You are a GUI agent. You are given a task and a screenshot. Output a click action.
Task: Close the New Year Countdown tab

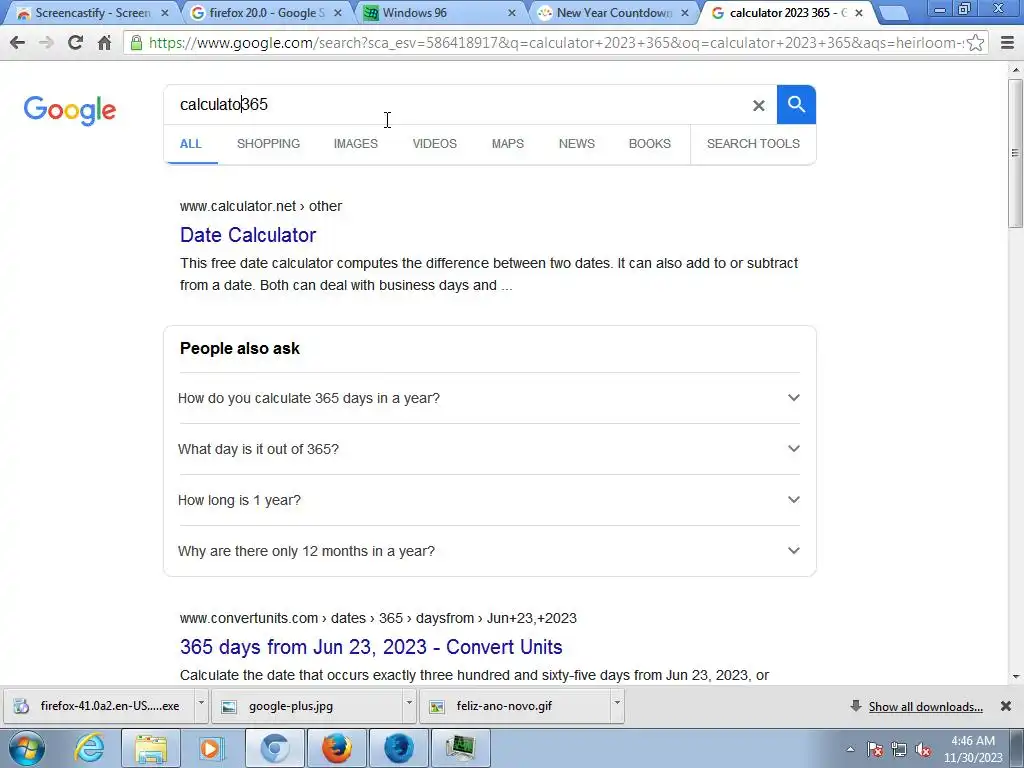pos(685,12)
